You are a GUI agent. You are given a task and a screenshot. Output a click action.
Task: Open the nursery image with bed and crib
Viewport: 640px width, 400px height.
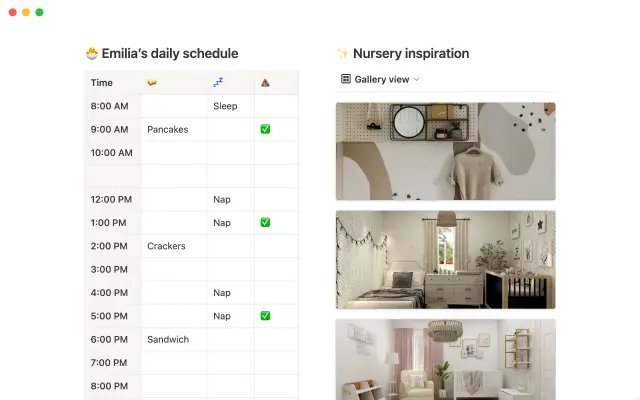pos(445,260)
